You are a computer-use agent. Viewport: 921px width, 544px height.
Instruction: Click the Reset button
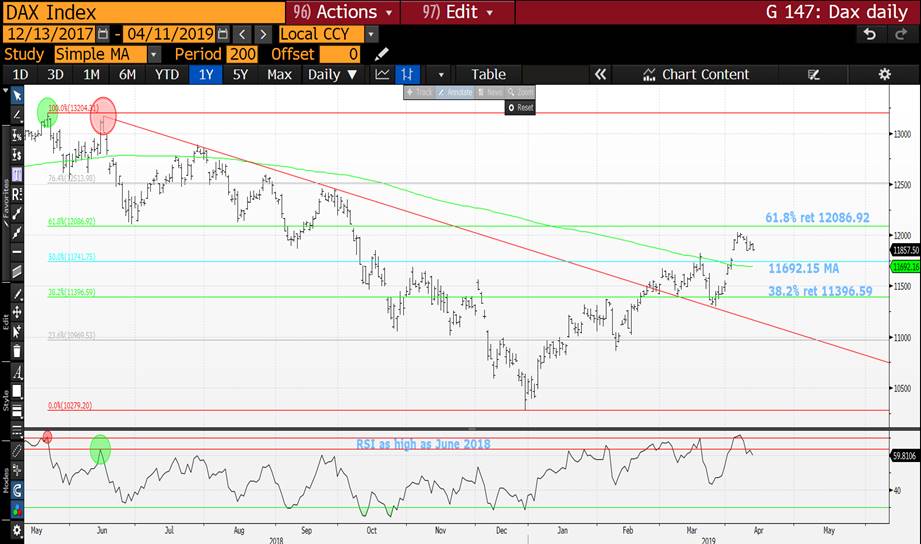click(x=520, y=108)
